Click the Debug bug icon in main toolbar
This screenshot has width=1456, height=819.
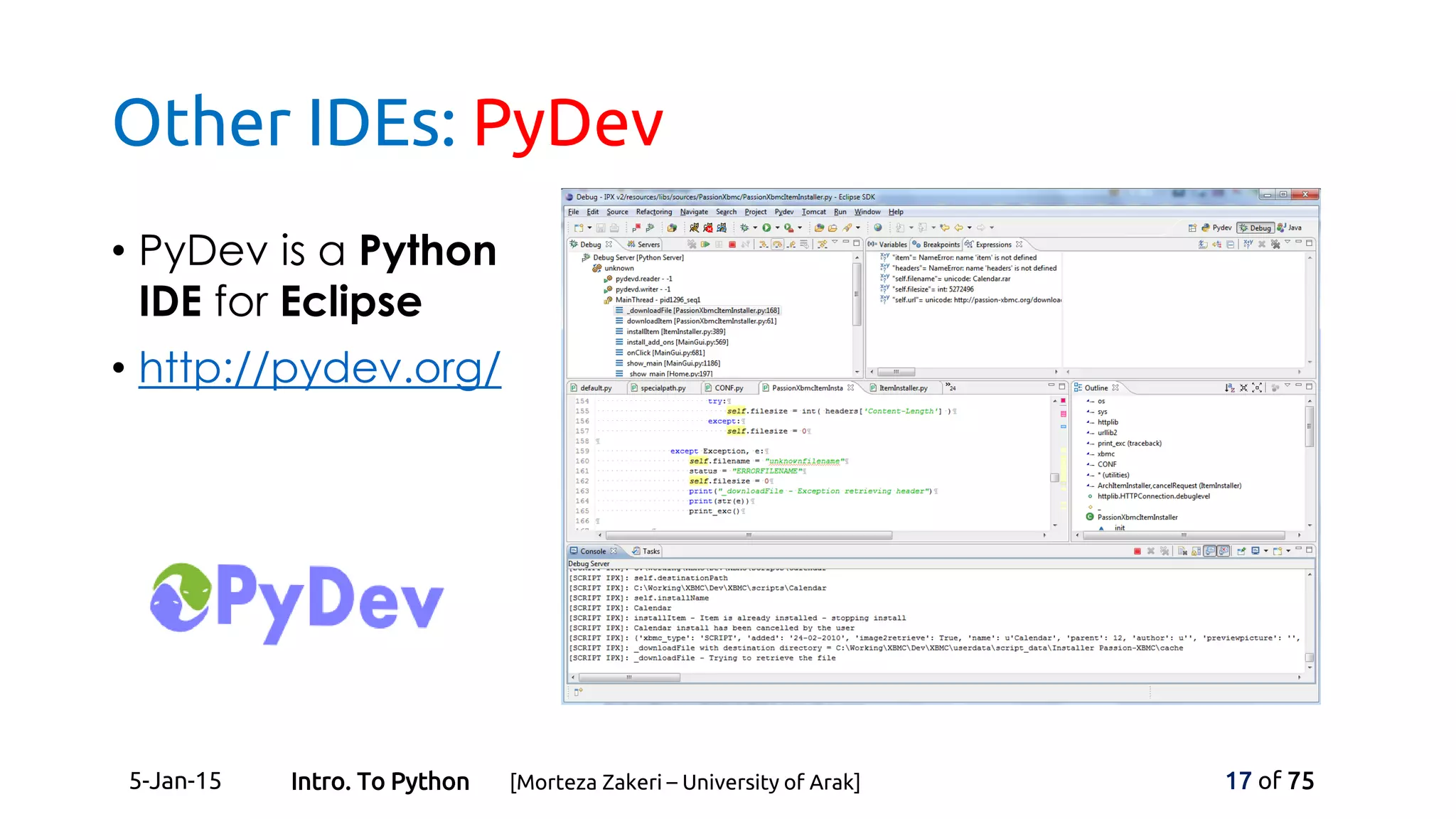[744, 227]
